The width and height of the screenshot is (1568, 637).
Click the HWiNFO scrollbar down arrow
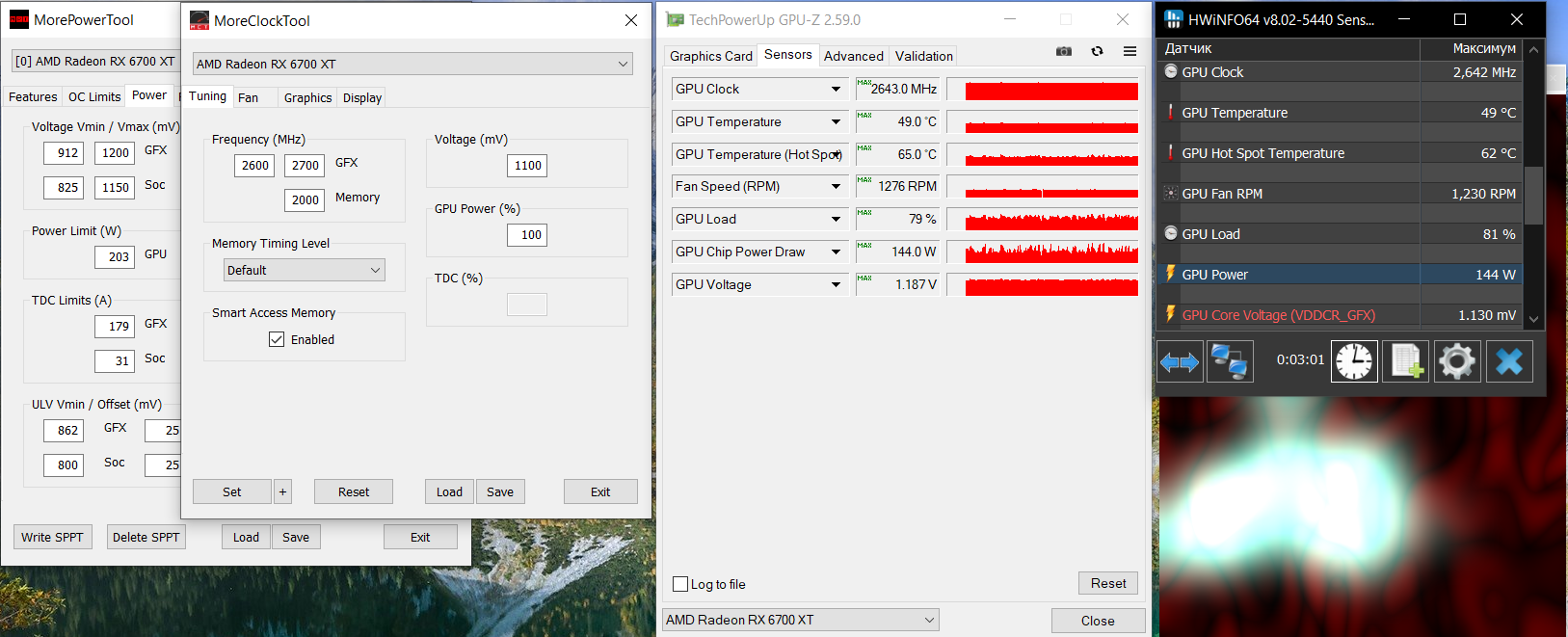1533,318
